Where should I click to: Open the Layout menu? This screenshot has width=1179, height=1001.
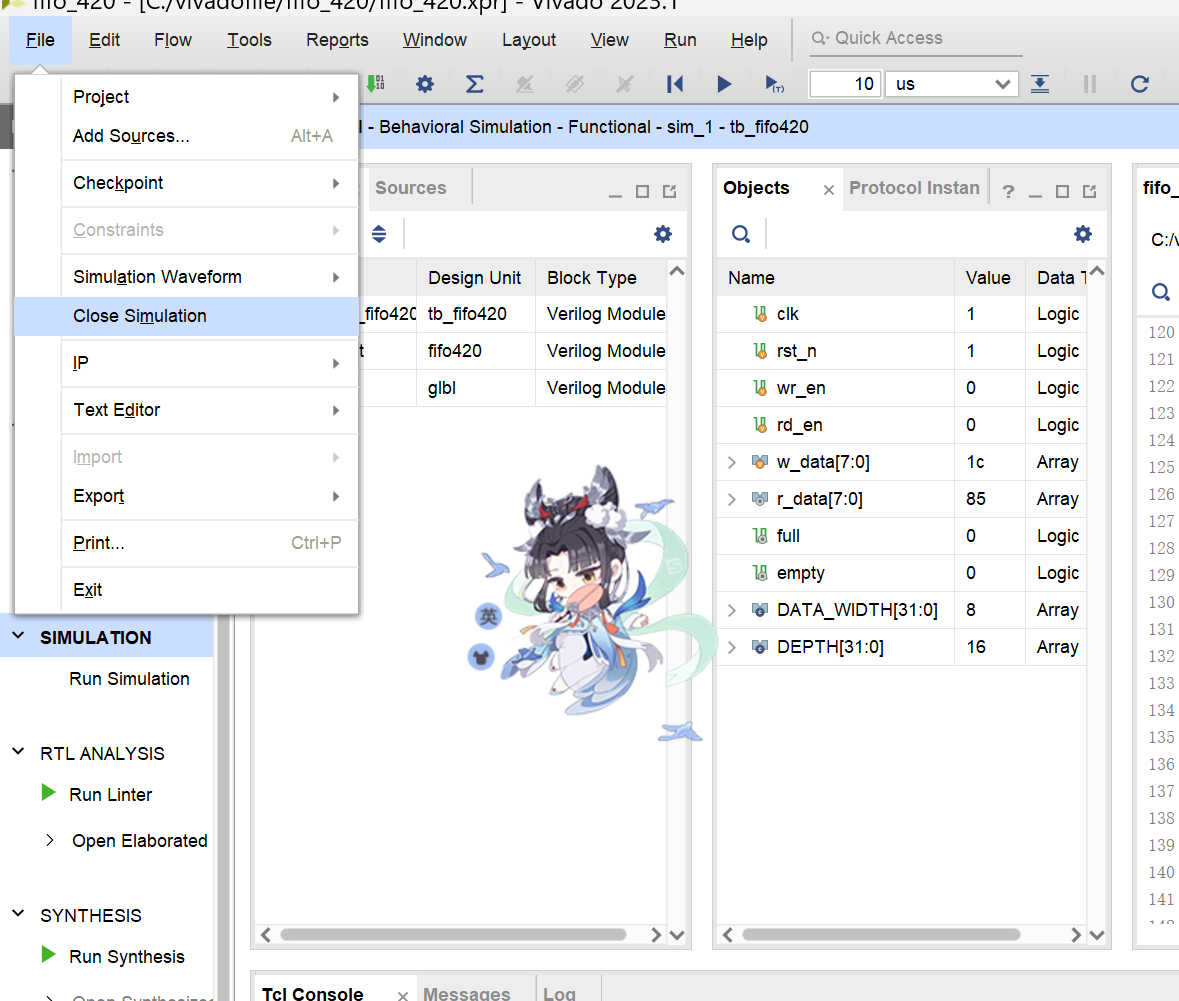[529, 40]
